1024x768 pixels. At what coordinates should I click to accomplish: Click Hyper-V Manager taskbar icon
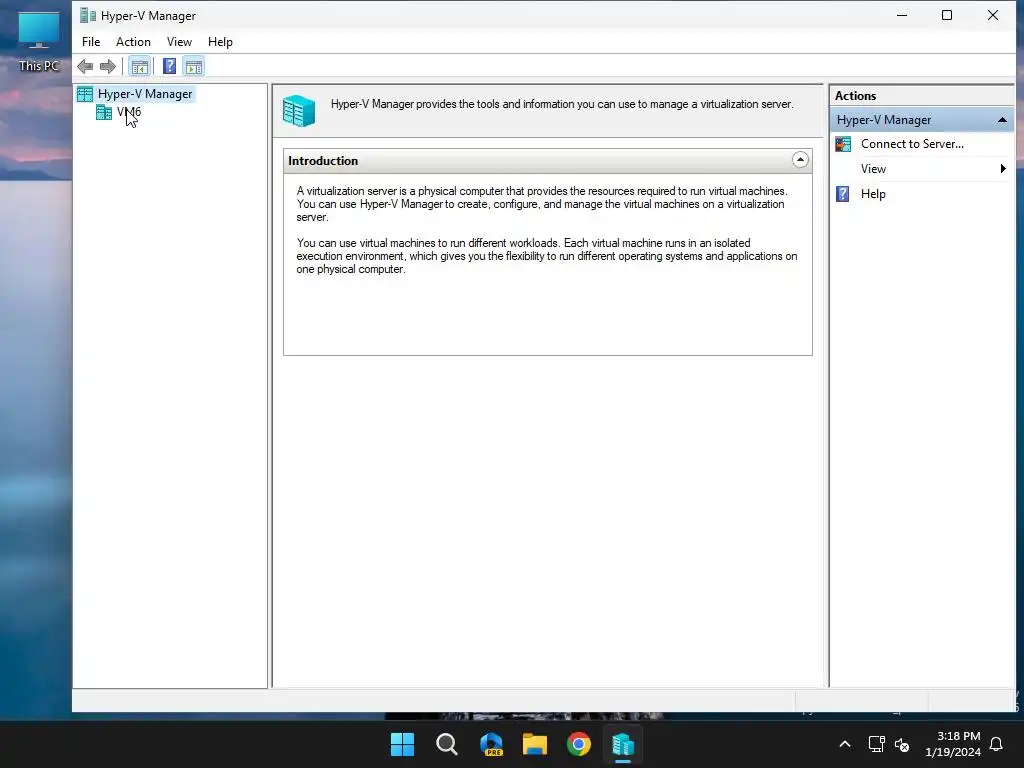623,744
